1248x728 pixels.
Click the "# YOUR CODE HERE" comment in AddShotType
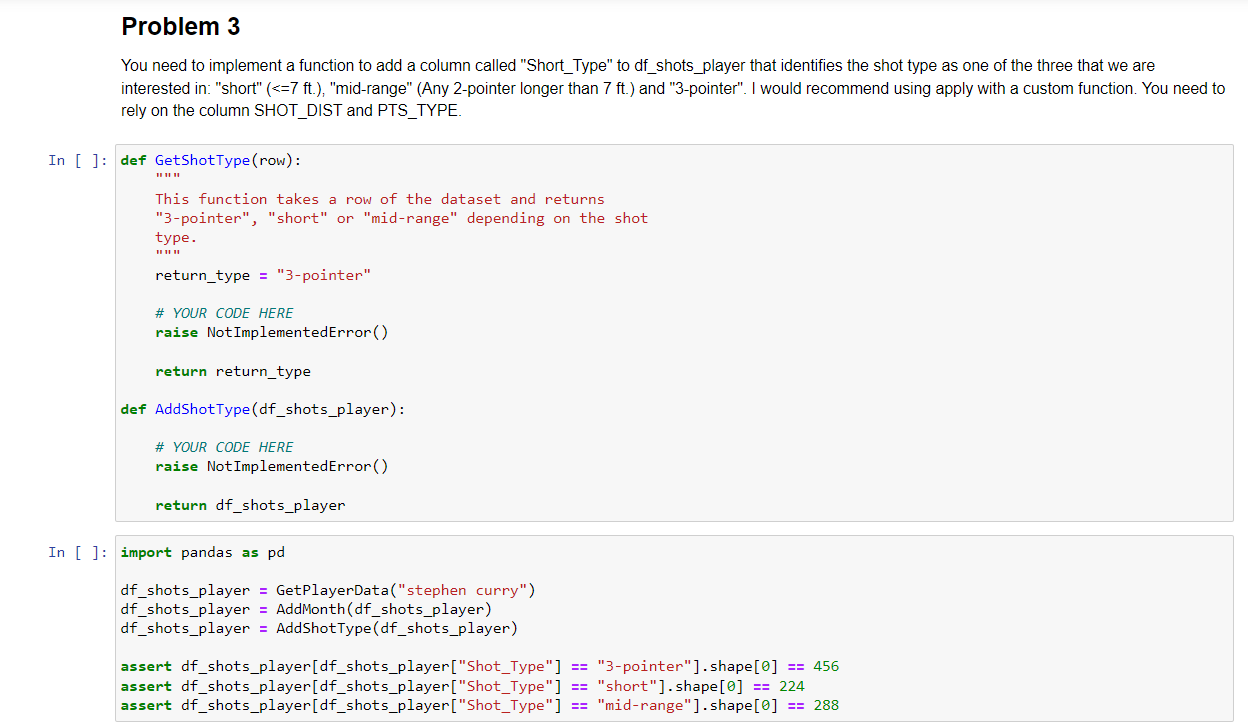(x=225, y=447)
